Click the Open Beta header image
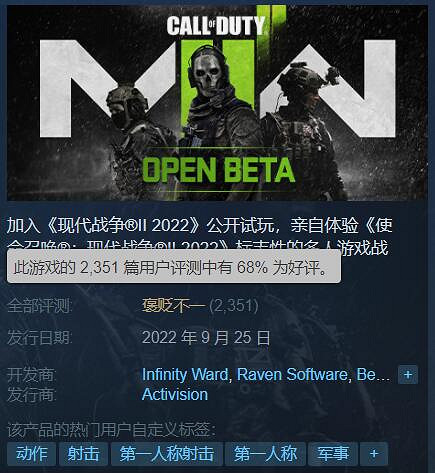Screen dimensions: 435x473 [217, 103]
